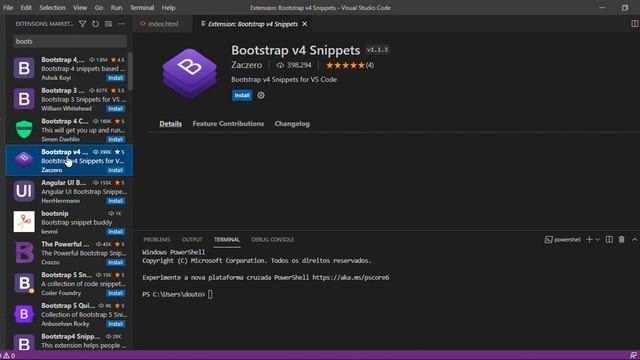Screen dimensions: 640x360
Task: Clear extensions search results icon
Action: pyautogui.click(x=108, y=24)
